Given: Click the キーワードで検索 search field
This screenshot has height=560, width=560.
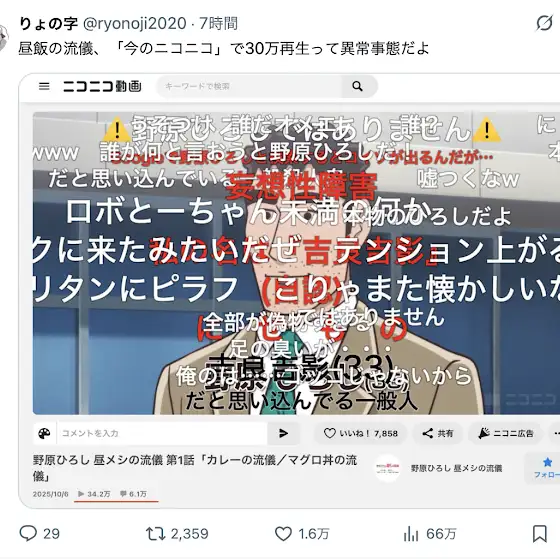Looking at the screenshot, I should (x=249, y=86).
